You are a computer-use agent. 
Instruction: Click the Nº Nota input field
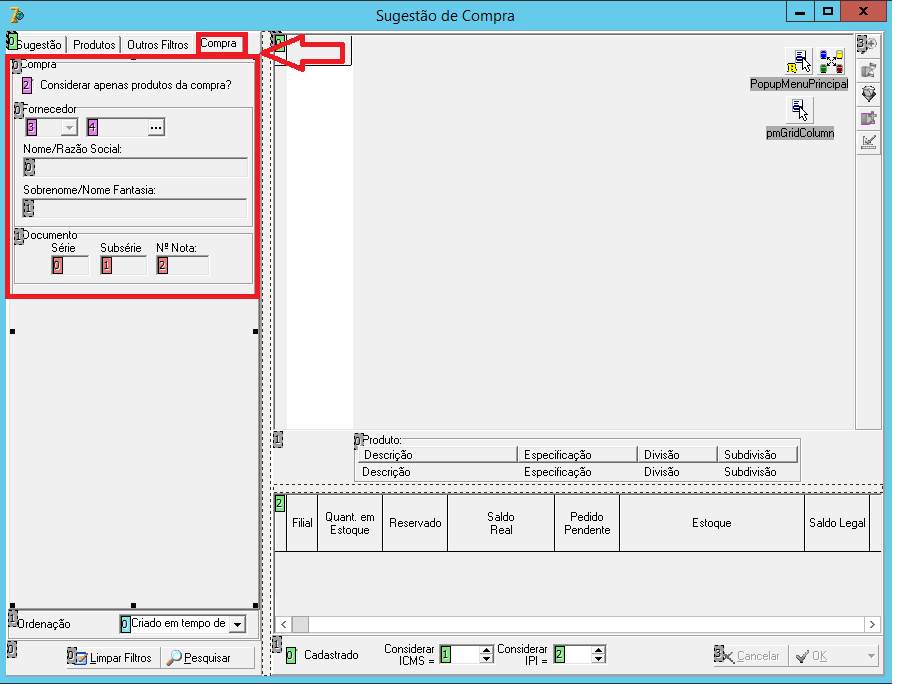182,265
